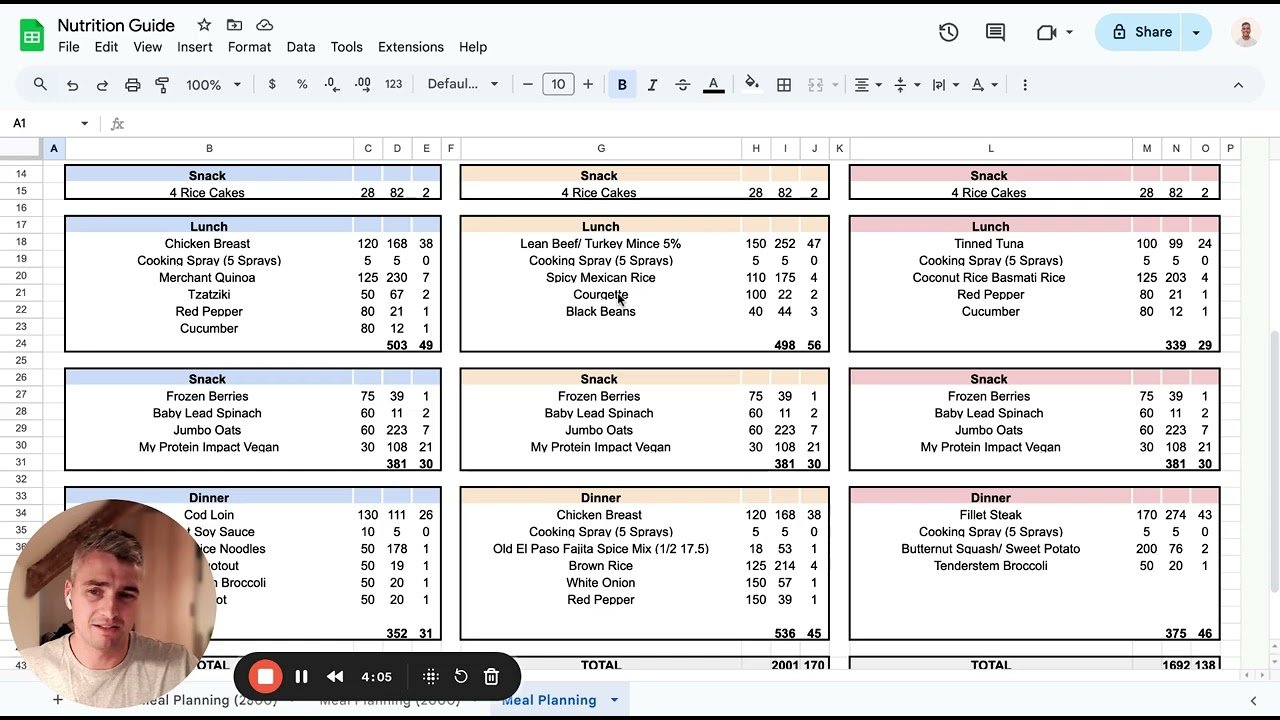
Task: Click the Share button
Action: [1141, 32]
